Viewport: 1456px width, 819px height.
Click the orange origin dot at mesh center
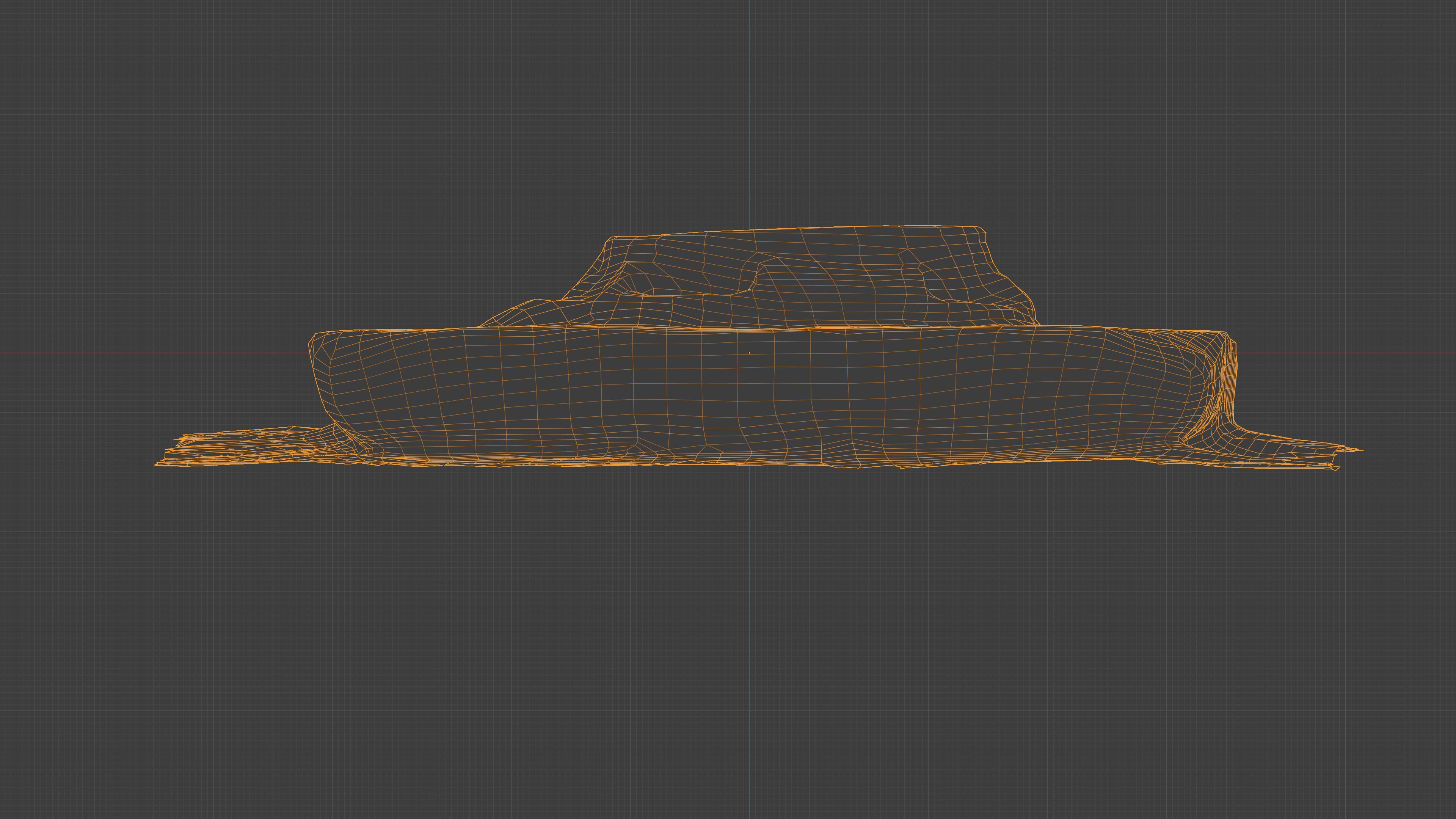pos(750,353)
